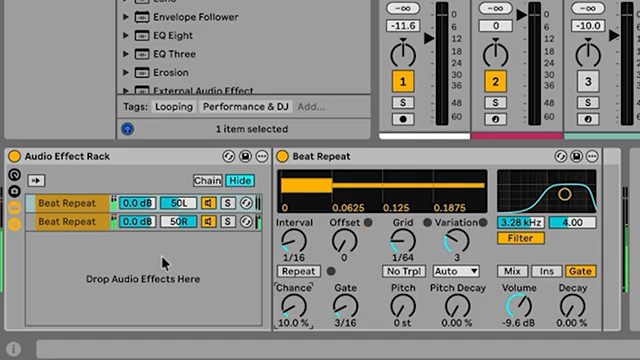This screenshot has width=640, height=360.
Task: Click the Hide button in rack
Action: [x=240, y=180]
